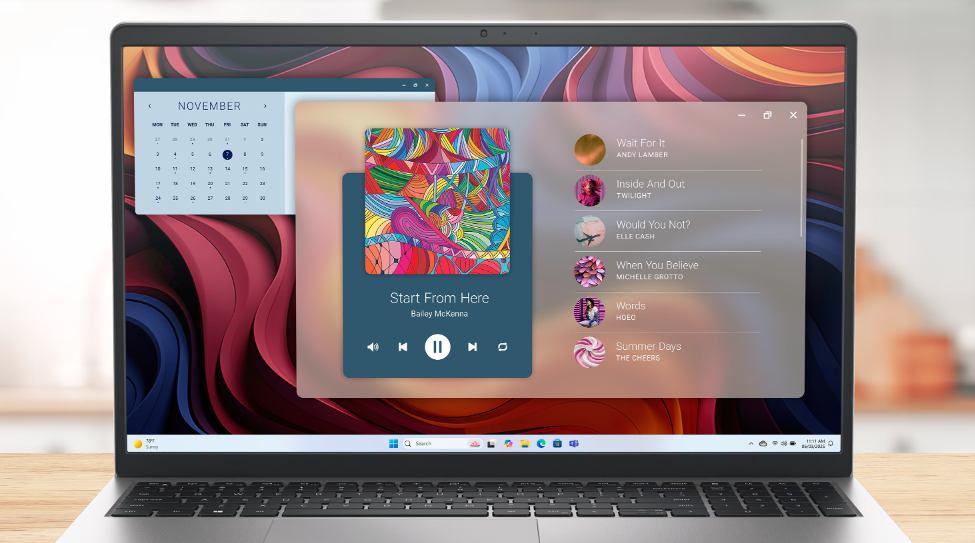Expand the hidden system tray icons
Screen dimensions: 975x543
coord(750,443)
